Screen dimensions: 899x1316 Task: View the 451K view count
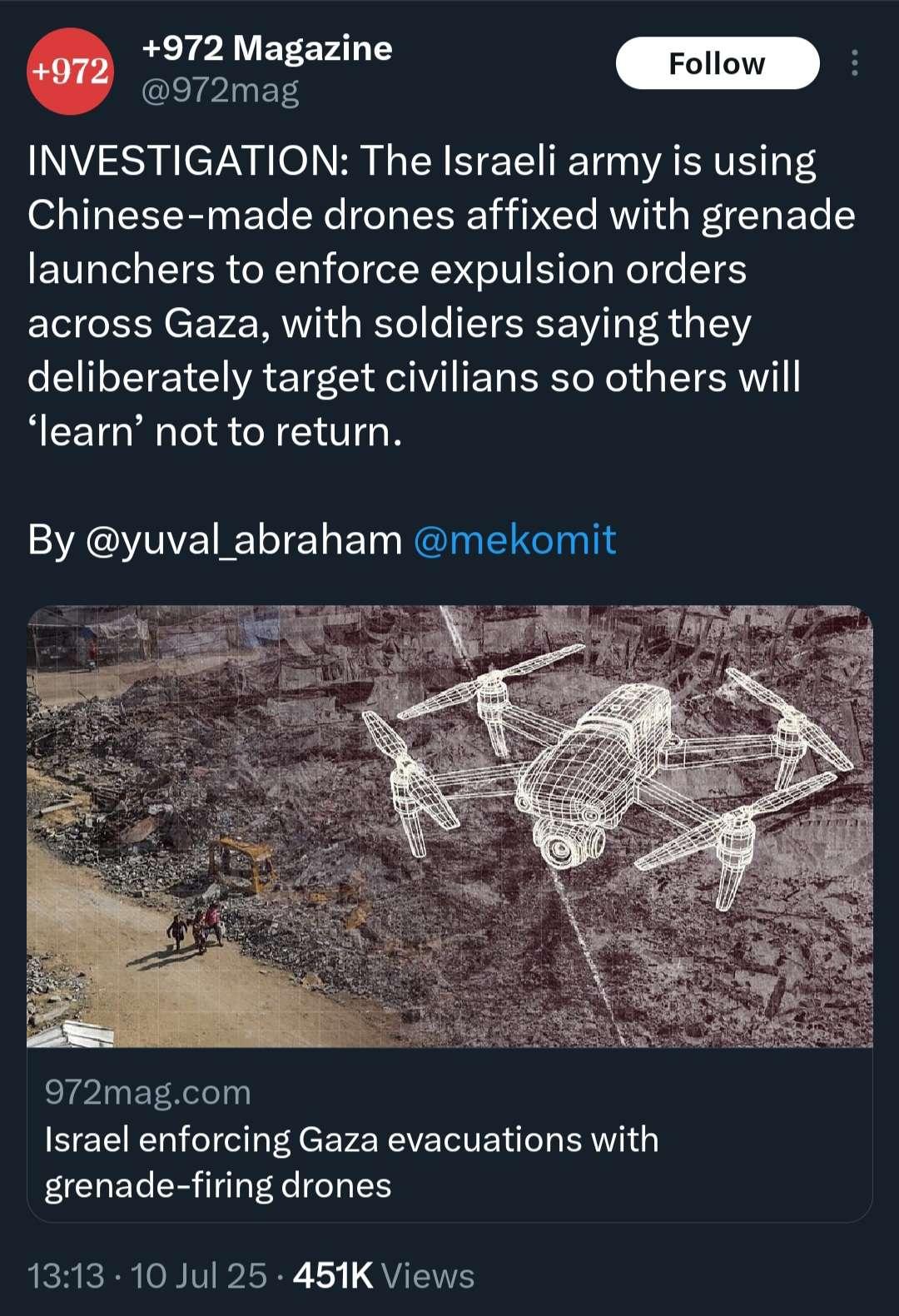coord(333,1275)
